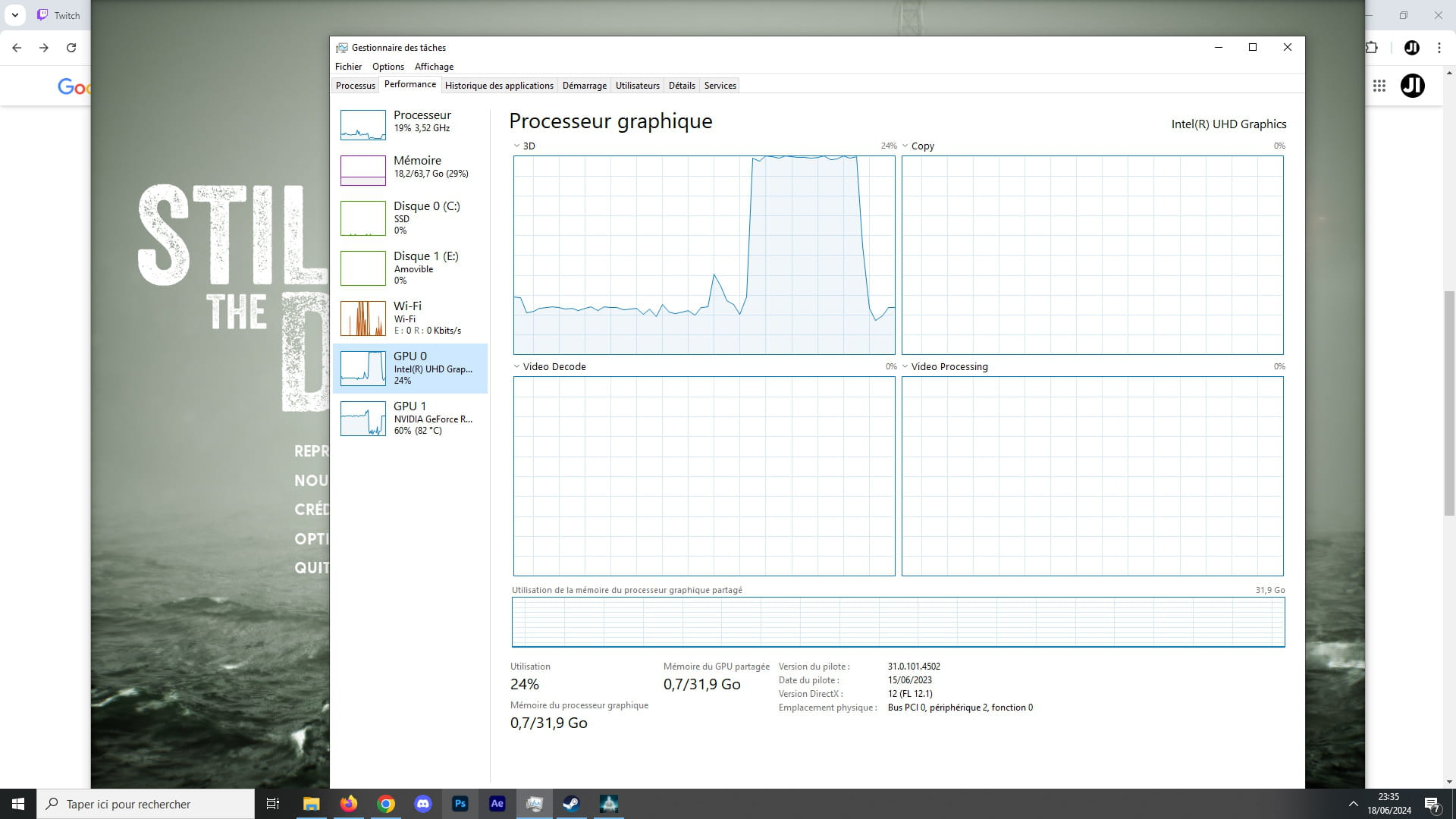Click the After Effects taskbar icon
1456x819 pixels.
[x=497, y=804]
